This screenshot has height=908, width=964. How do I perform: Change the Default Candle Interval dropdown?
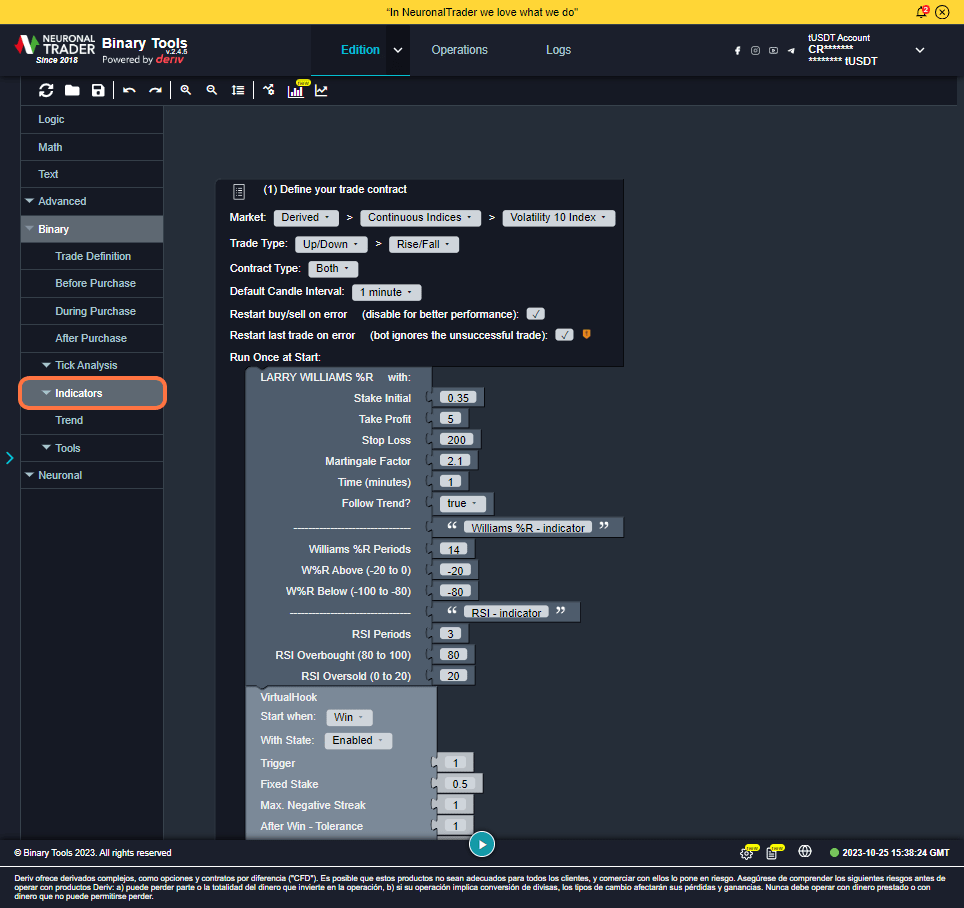[386, 293]
